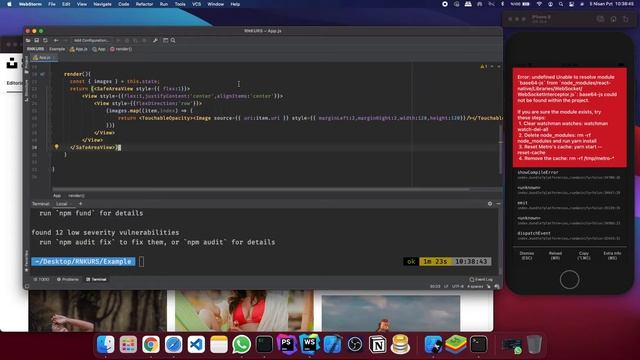640x360 pixels.
Task: Select App.js in the navigation bar
Action: [x=79, y=49]
